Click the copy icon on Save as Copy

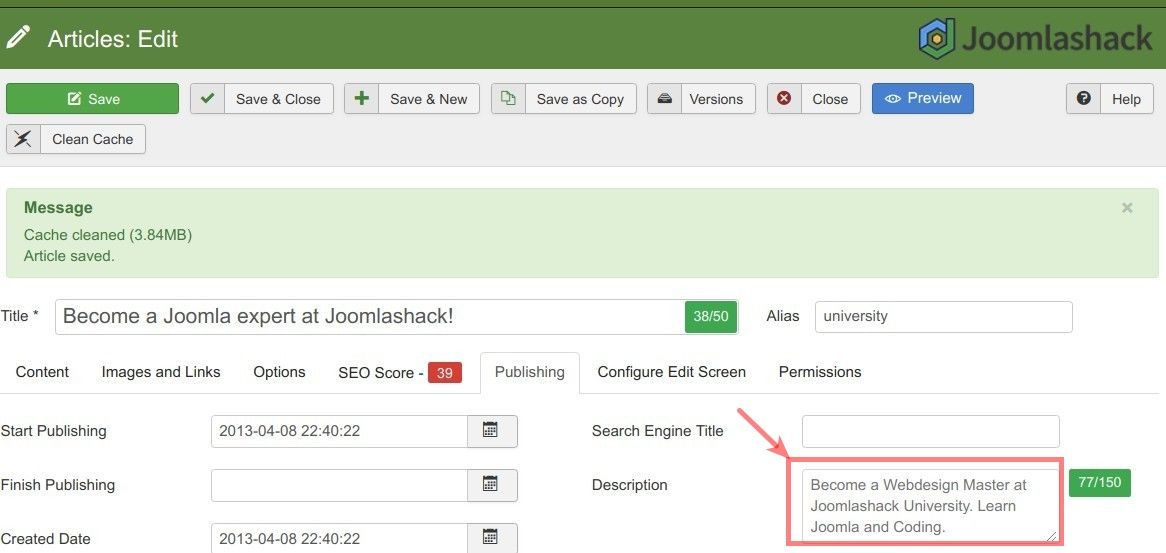508,99
